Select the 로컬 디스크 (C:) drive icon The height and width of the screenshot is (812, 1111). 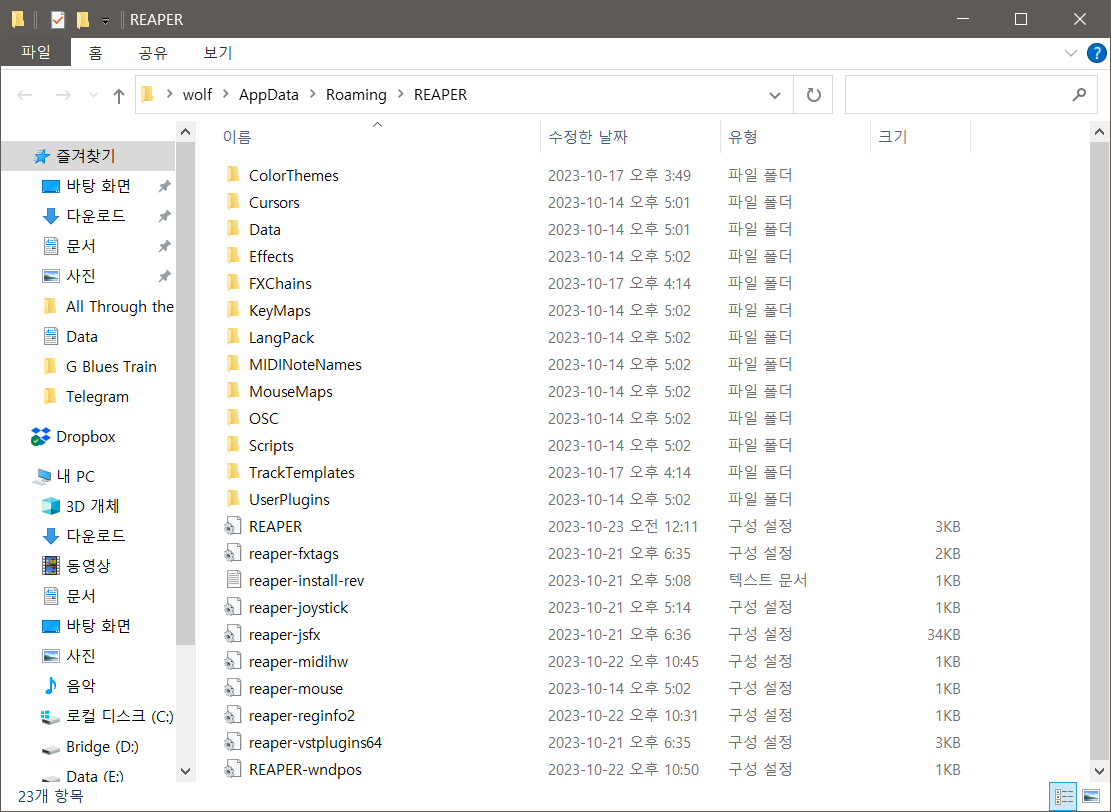(50, 716)
